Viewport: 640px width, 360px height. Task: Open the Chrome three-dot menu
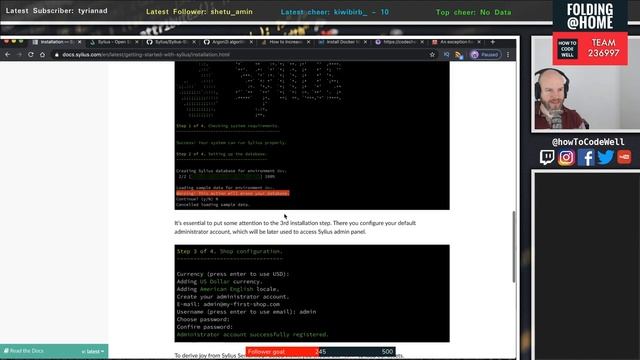[508, 54]
